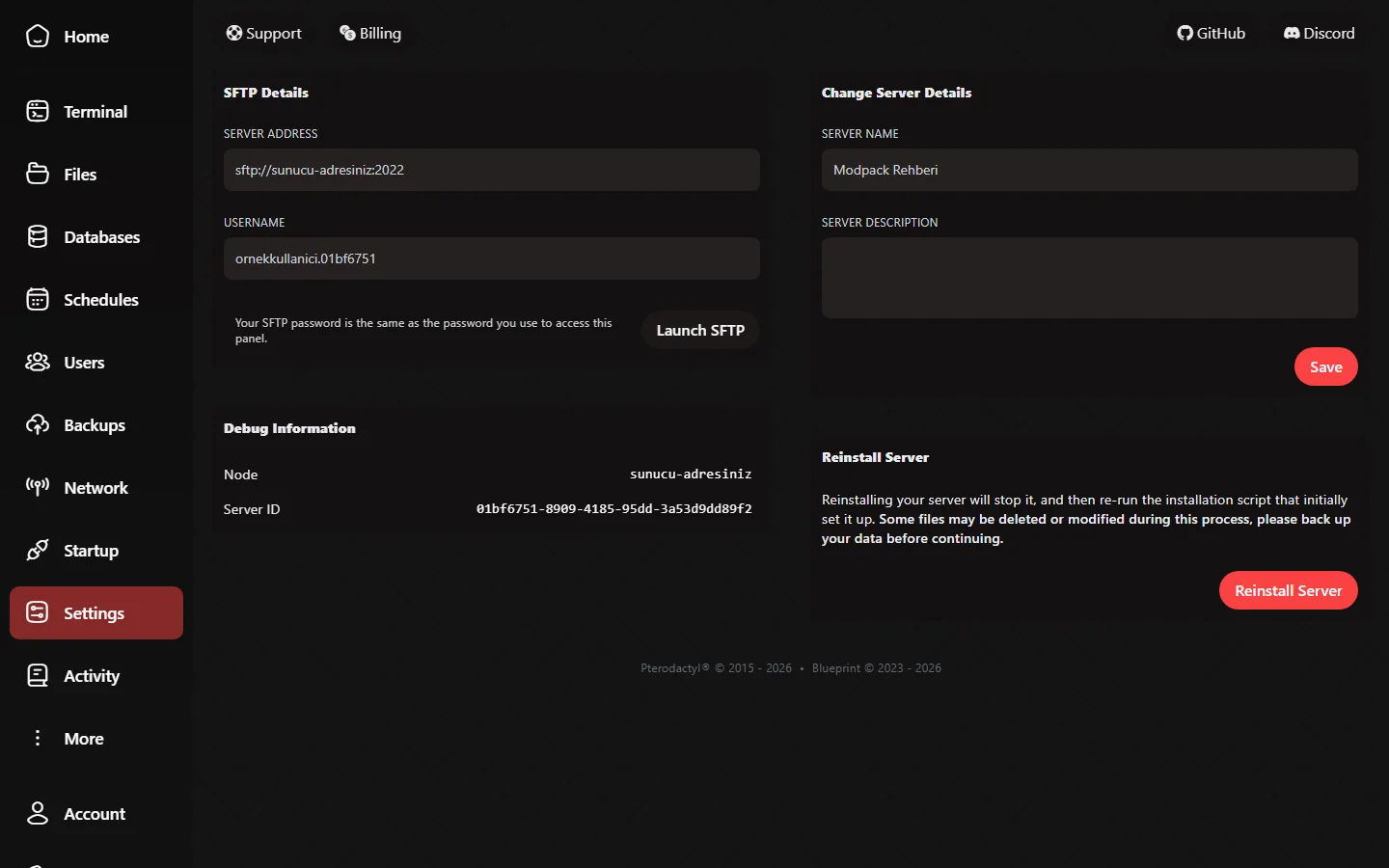Go to Files section label
The height and width of the screenshot is (868, 1389).
pyautogui.click(x=80, y=175)
